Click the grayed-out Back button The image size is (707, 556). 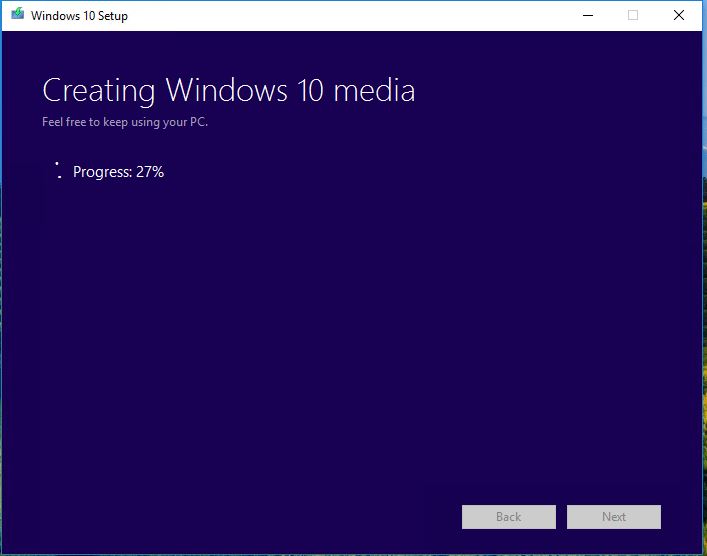[509, 517]
